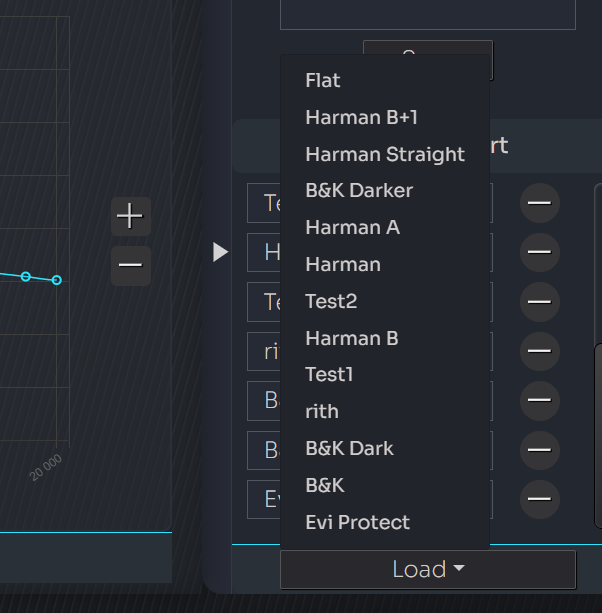The width and height of the screenshot is (602, 613).
Task: Click the minus button on the third list row
Action: pyautogui.click(x=539, y=301)
